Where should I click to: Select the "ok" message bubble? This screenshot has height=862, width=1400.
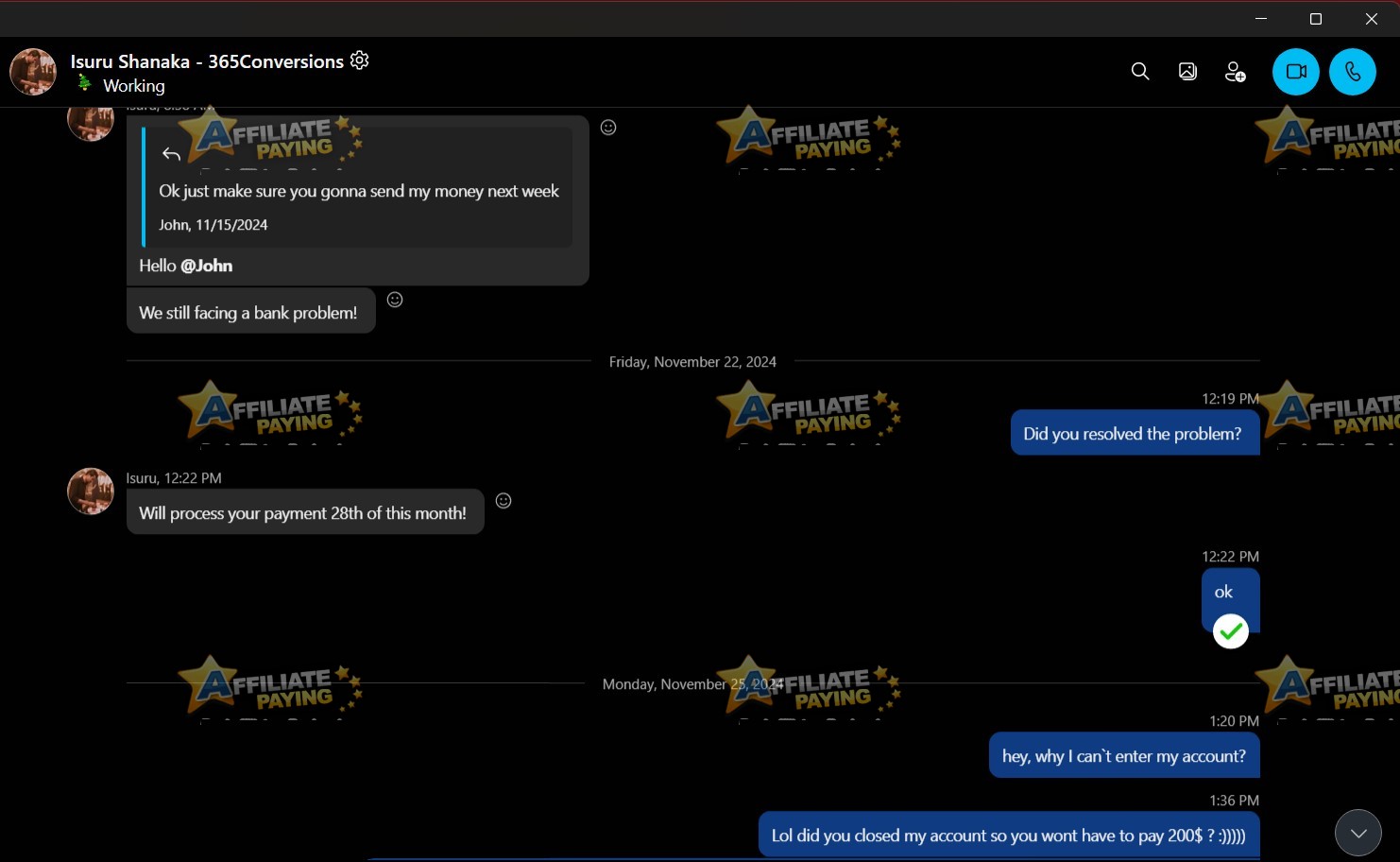pyautogui.click(x=1230, y=599)
